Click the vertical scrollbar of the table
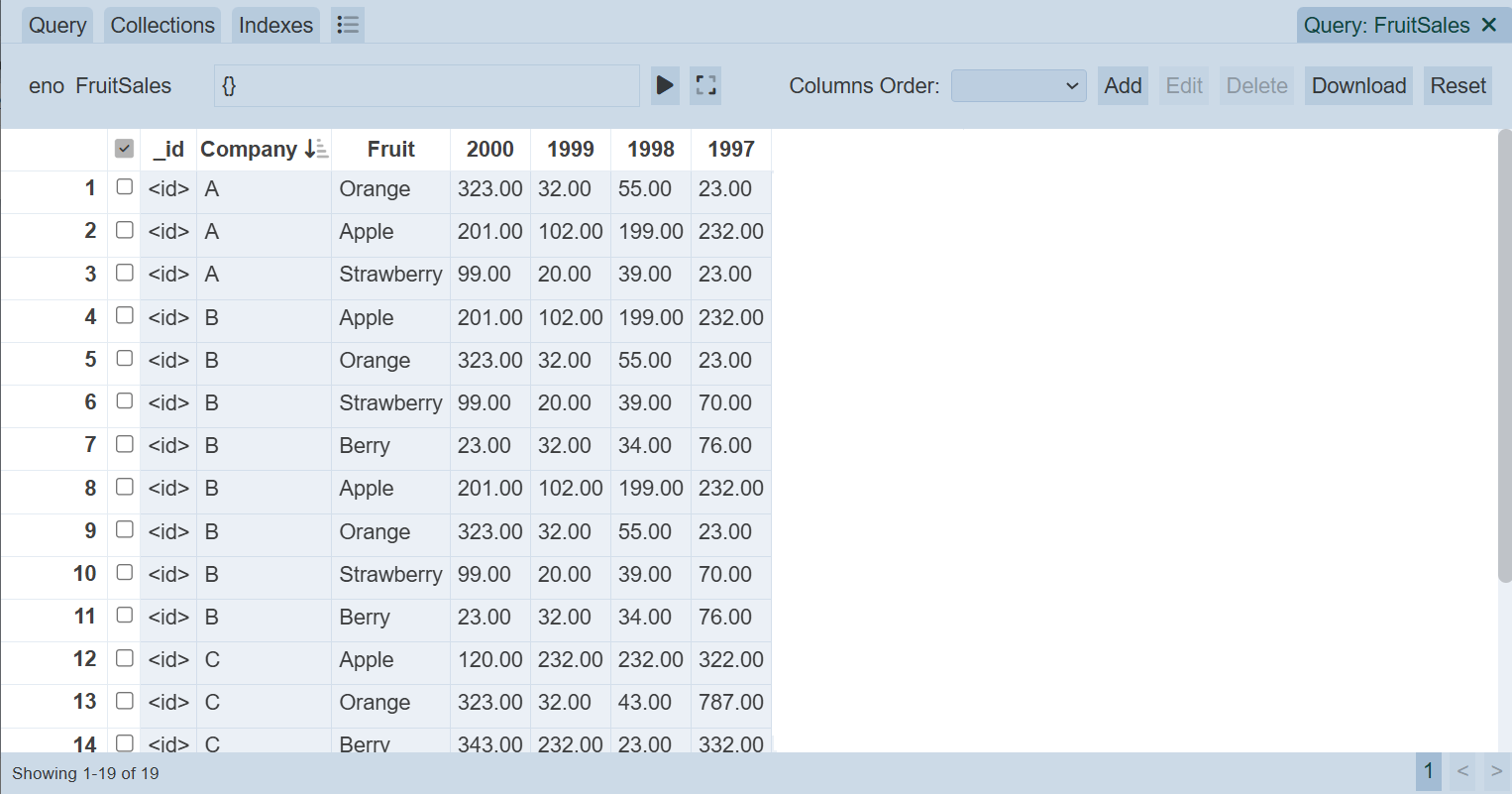 tap(1504, 357)
